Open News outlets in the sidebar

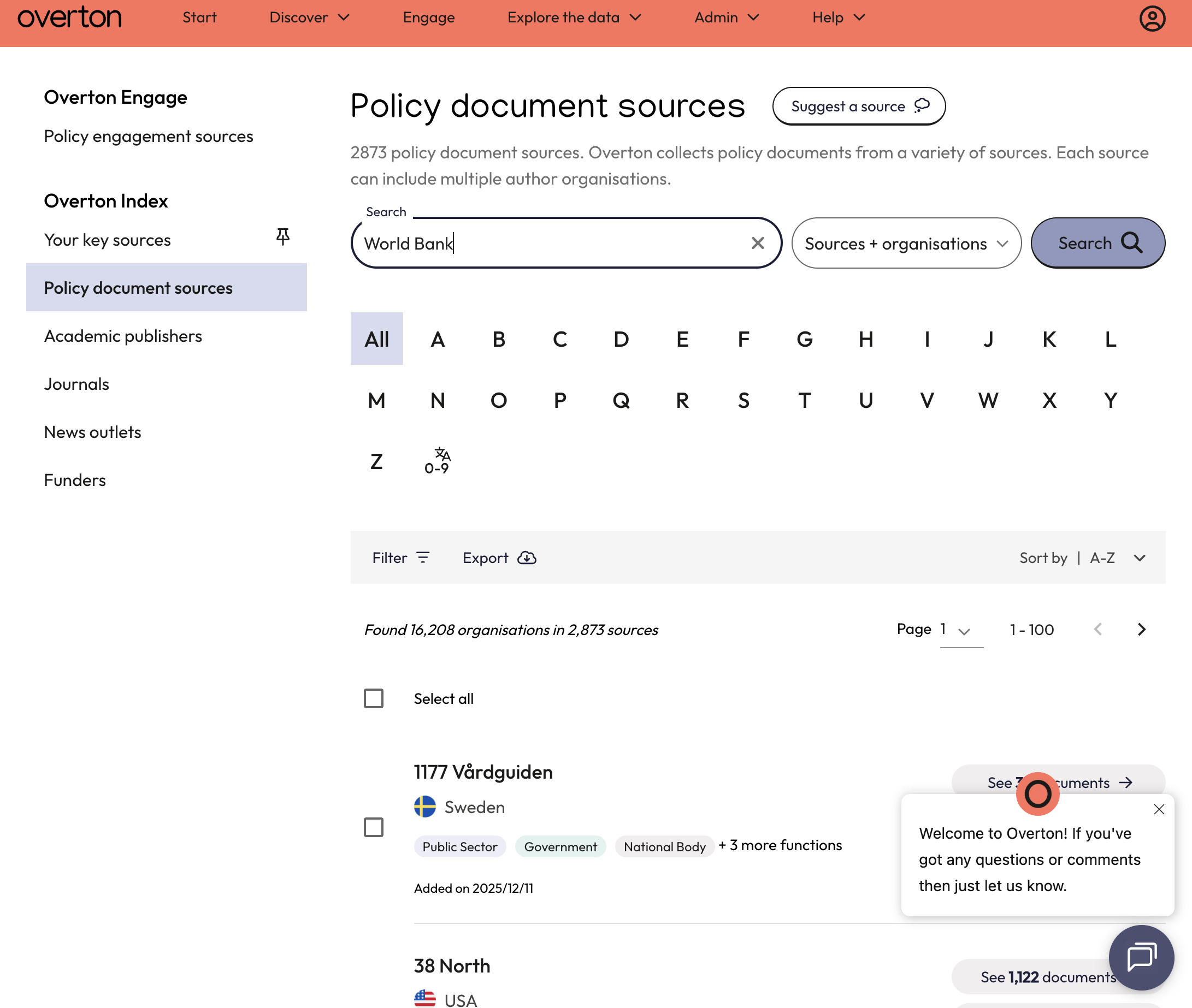click(x=93, y=432)
